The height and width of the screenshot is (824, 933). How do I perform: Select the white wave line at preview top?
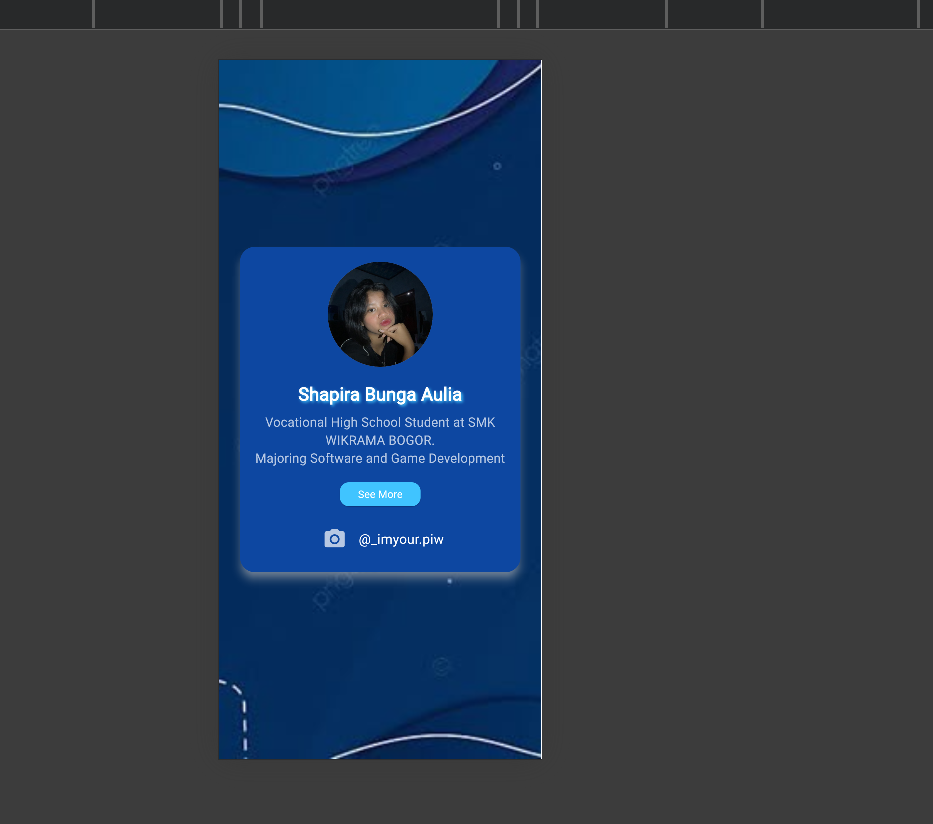click(300, 125)
